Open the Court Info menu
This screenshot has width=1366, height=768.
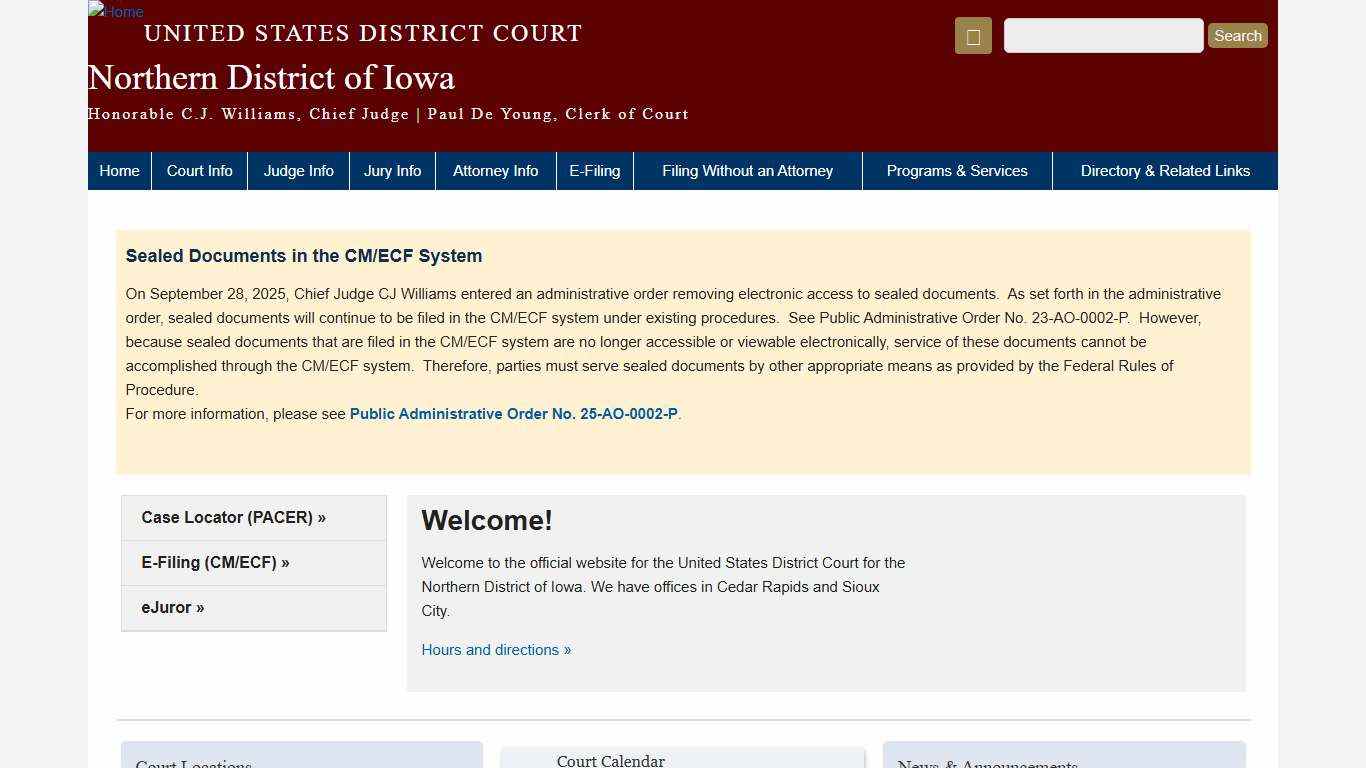tap(199, 170)
